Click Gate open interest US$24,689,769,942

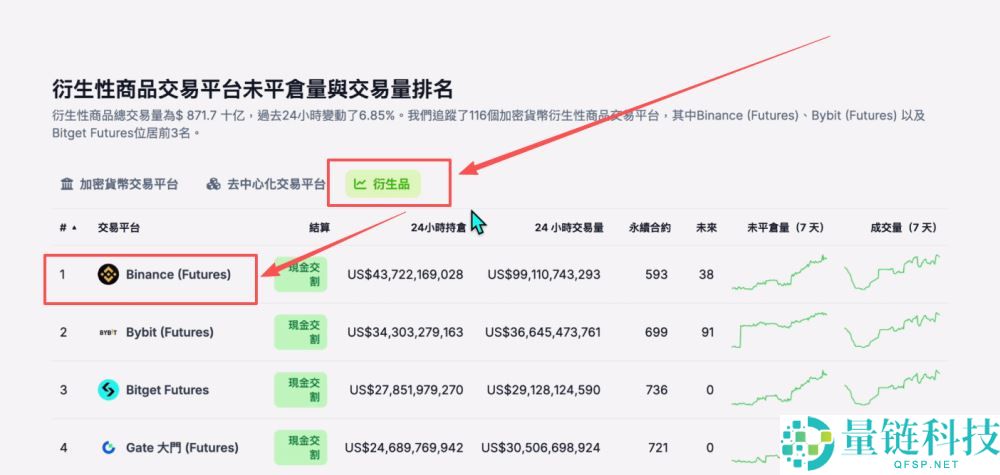404,448
